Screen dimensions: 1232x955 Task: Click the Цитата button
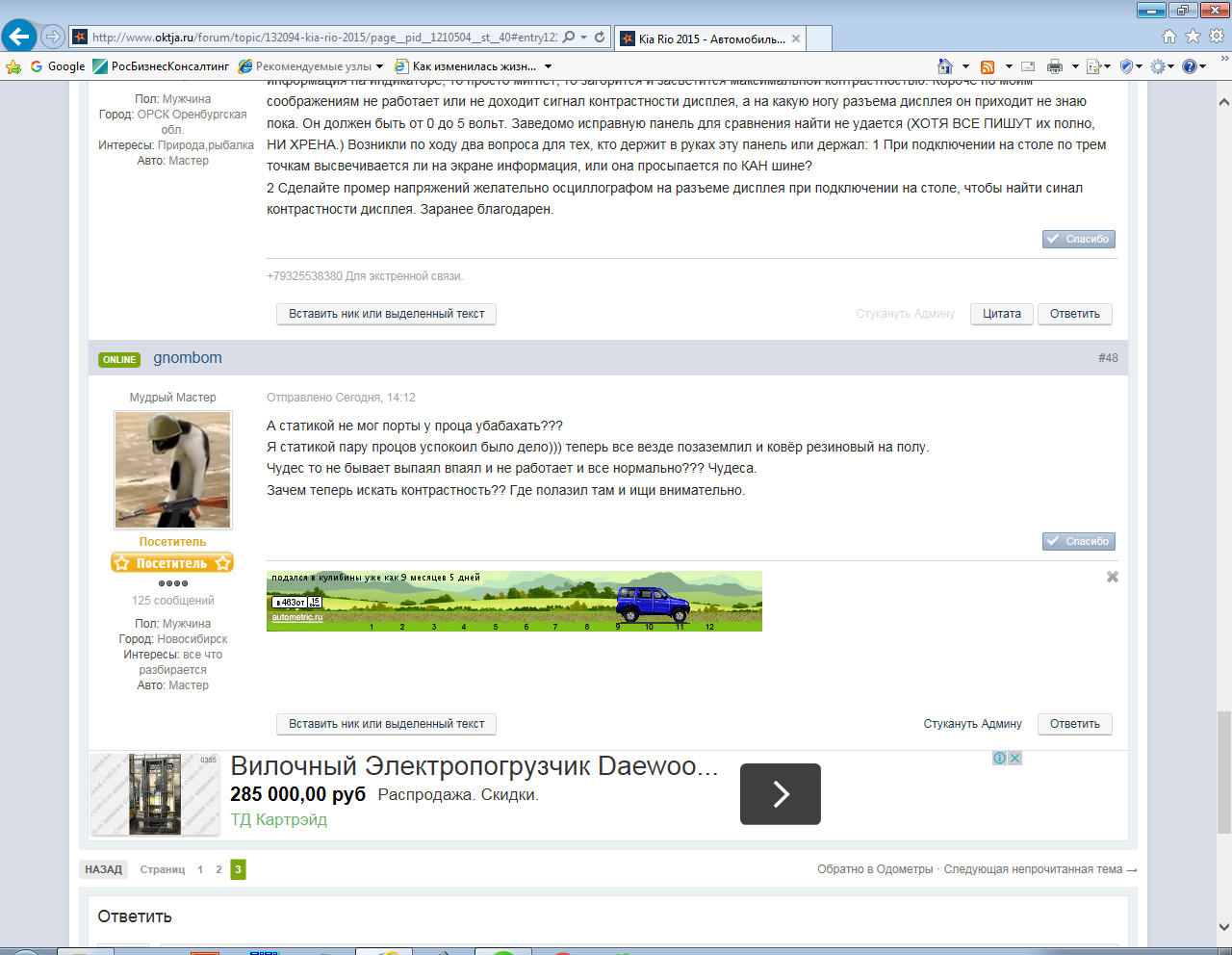pos(1001,314)
